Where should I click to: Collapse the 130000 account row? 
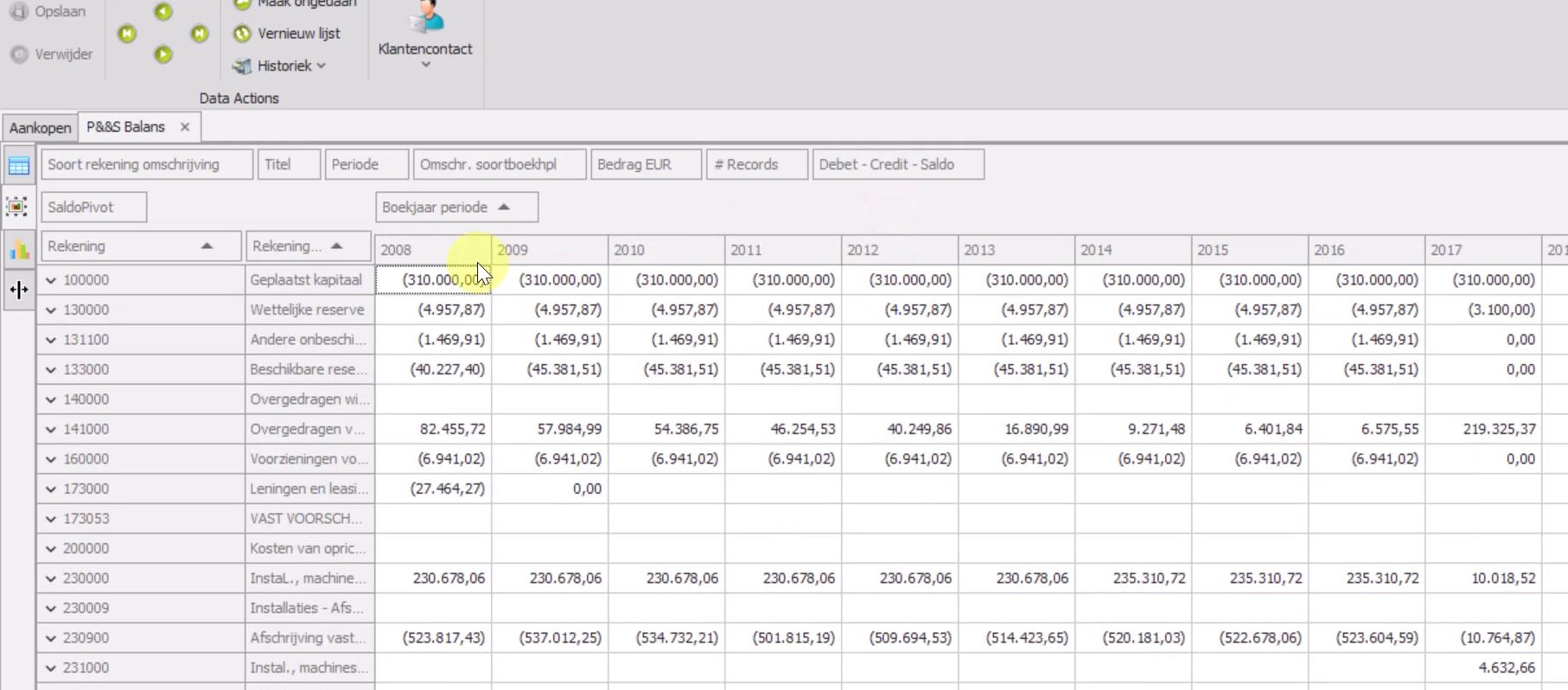(51, 310)
